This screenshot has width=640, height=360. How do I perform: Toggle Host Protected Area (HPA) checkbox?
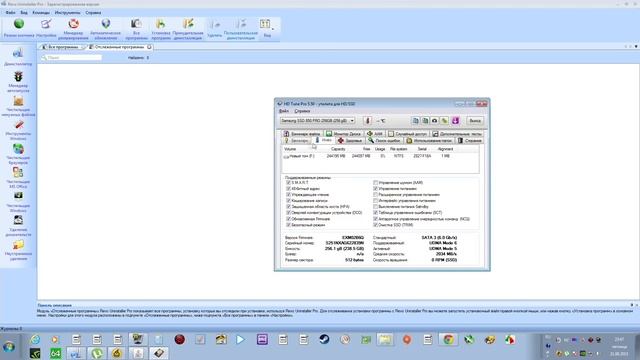(x=289, y=207)
